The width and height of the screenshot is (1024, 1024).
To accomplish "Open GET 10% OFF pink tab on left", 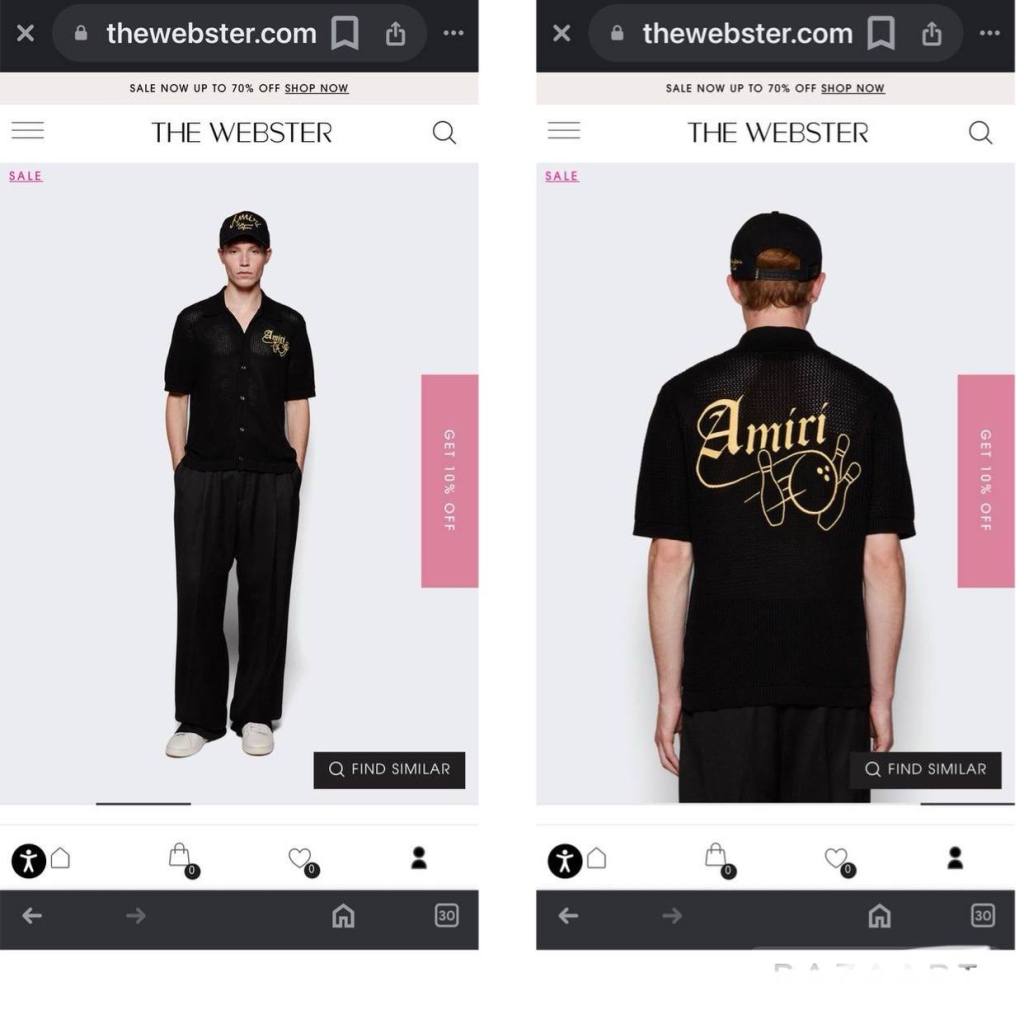I will pos(449,481).
